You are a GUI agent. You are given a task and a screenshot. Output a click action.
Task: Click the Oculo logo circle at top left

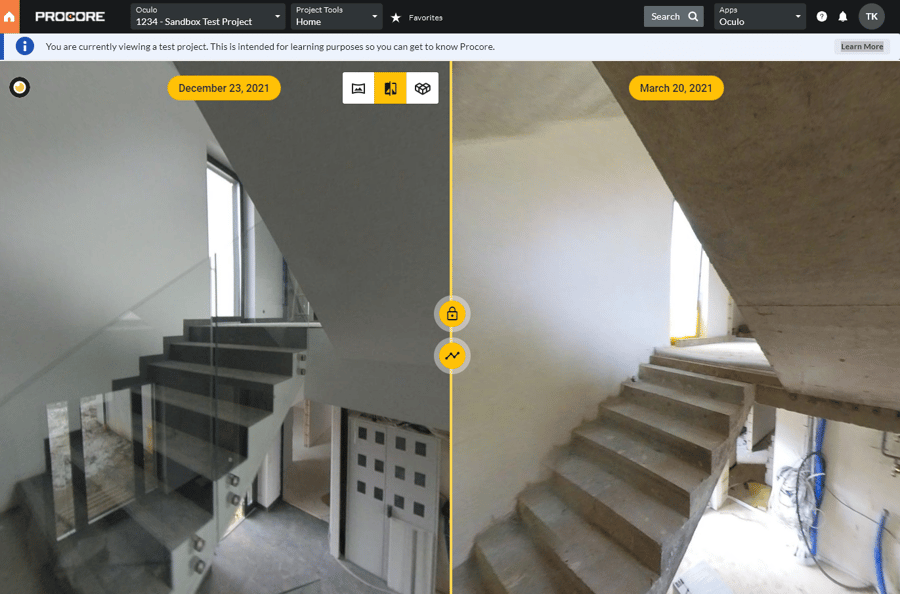19,88
